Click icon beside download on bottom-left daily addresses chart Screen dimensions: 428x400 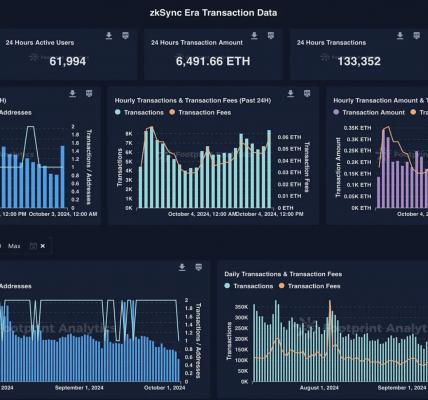pos(198,267)
